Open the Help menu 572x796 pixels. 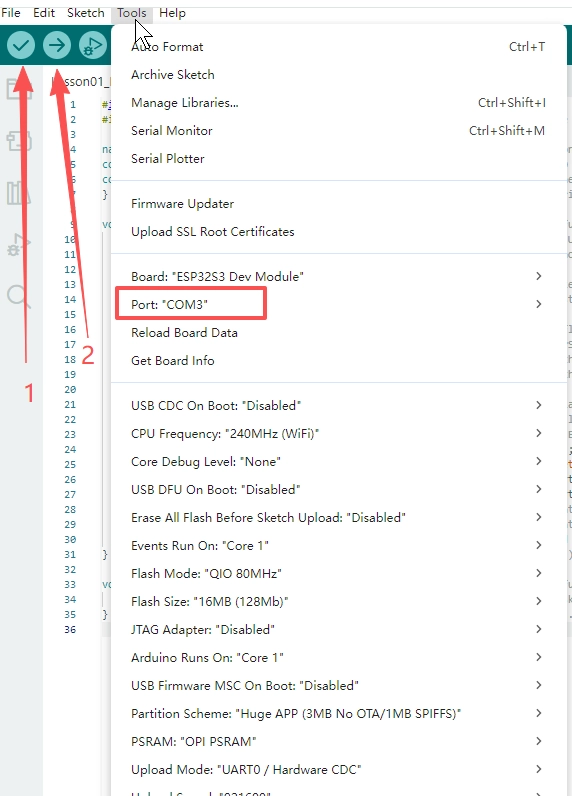(172, 13)
